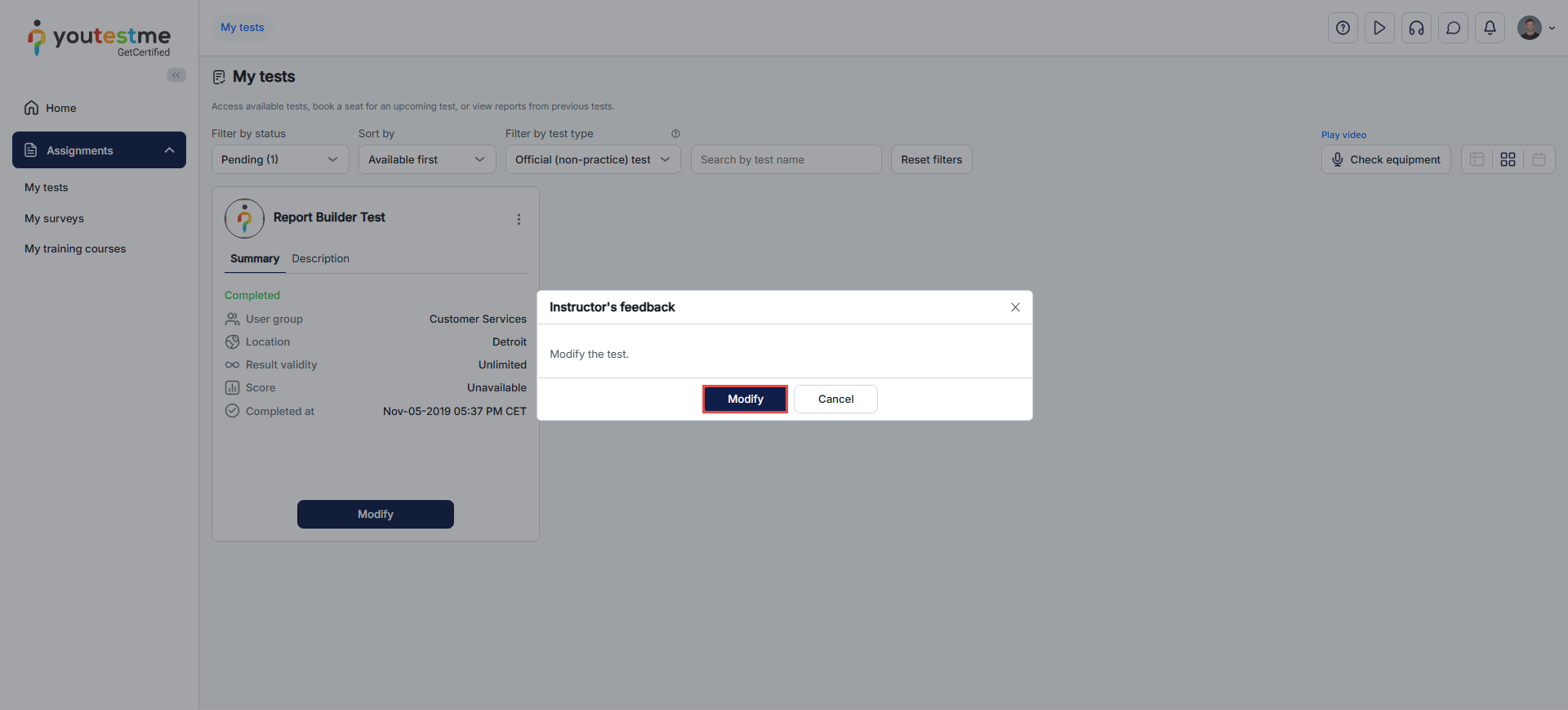This screenshot has width=1568, height=710.
Task: Click the play video icon in header
Action: tap(1379, 28)
